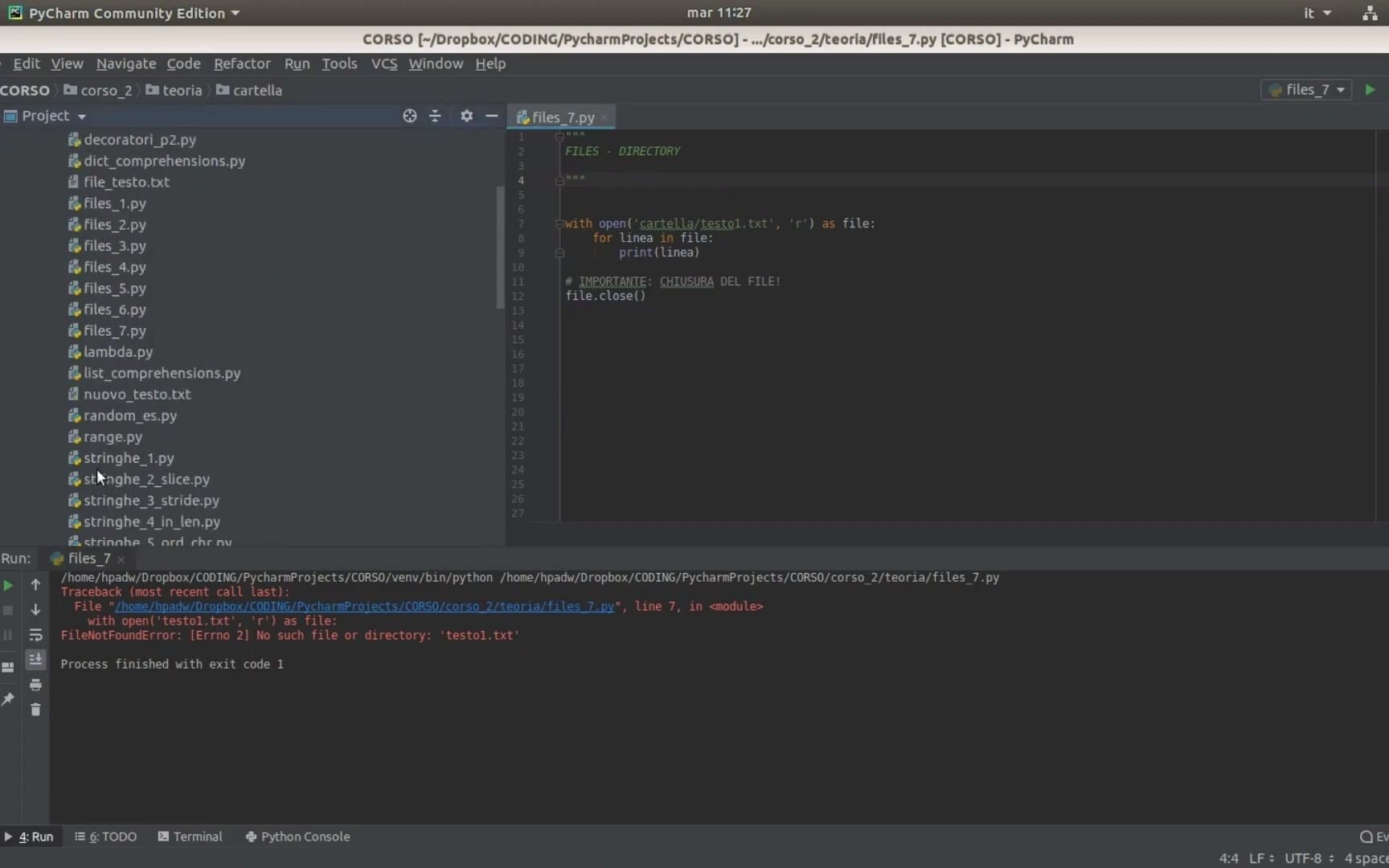Collapse the 'with open' code block fold marker
Viewport: 1389px width, 868px height.
pos(559,224)
